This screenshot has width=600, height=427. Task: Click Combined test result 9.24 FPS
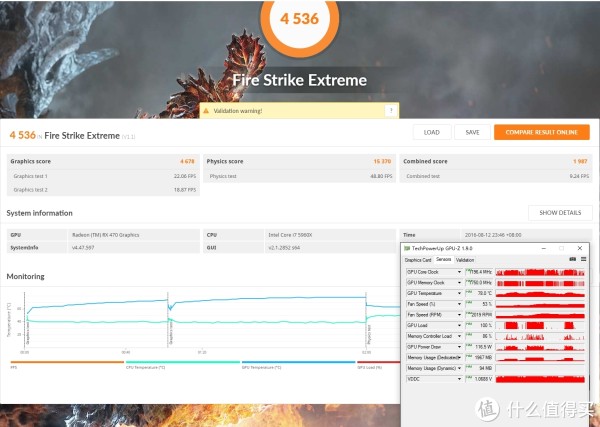(579, 176)
